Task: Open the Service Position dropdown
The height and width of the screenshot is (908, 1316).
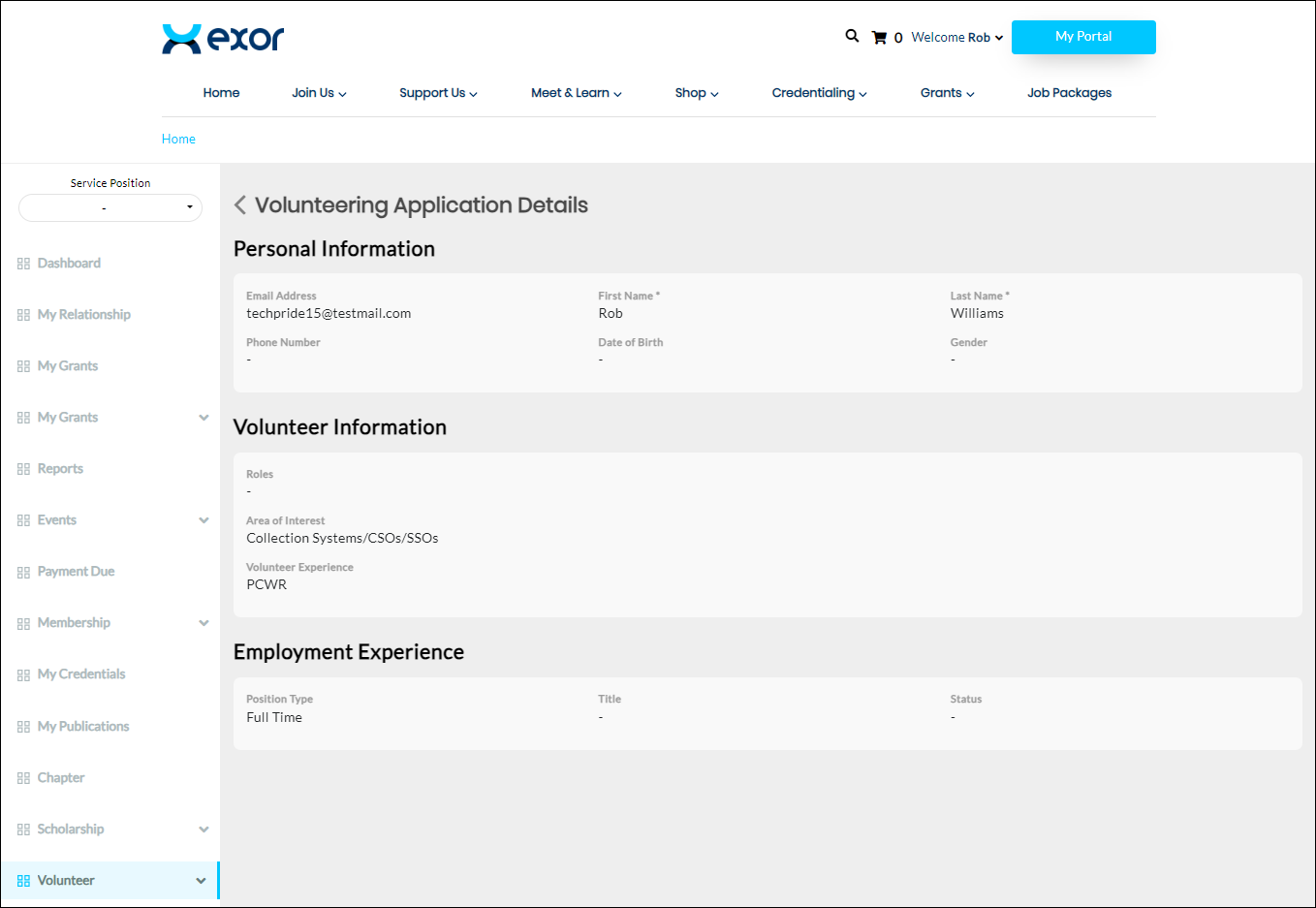Action: point(110,207)
